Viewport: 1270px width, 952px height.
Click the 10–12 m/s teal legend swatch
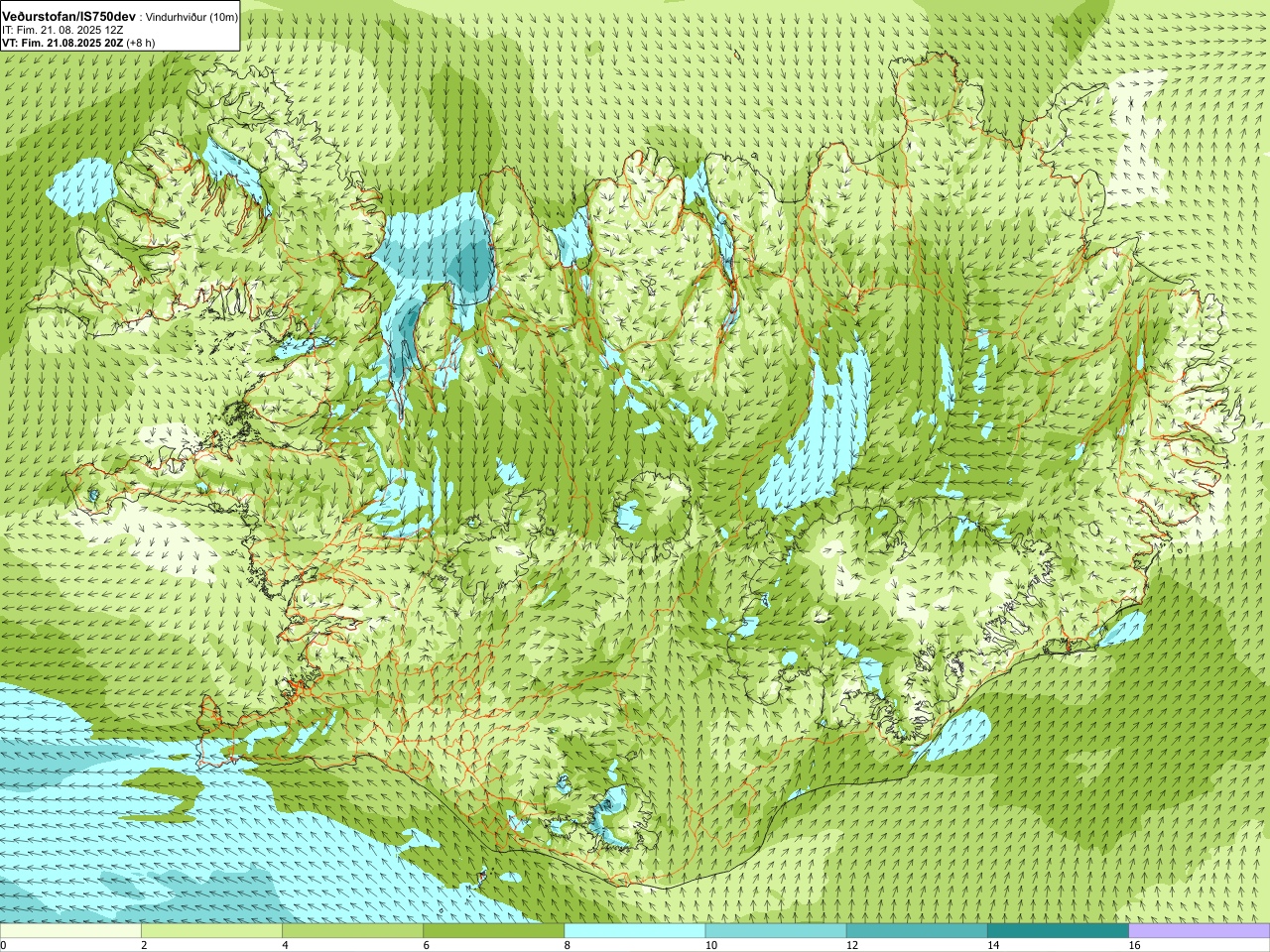pos(776,931)
